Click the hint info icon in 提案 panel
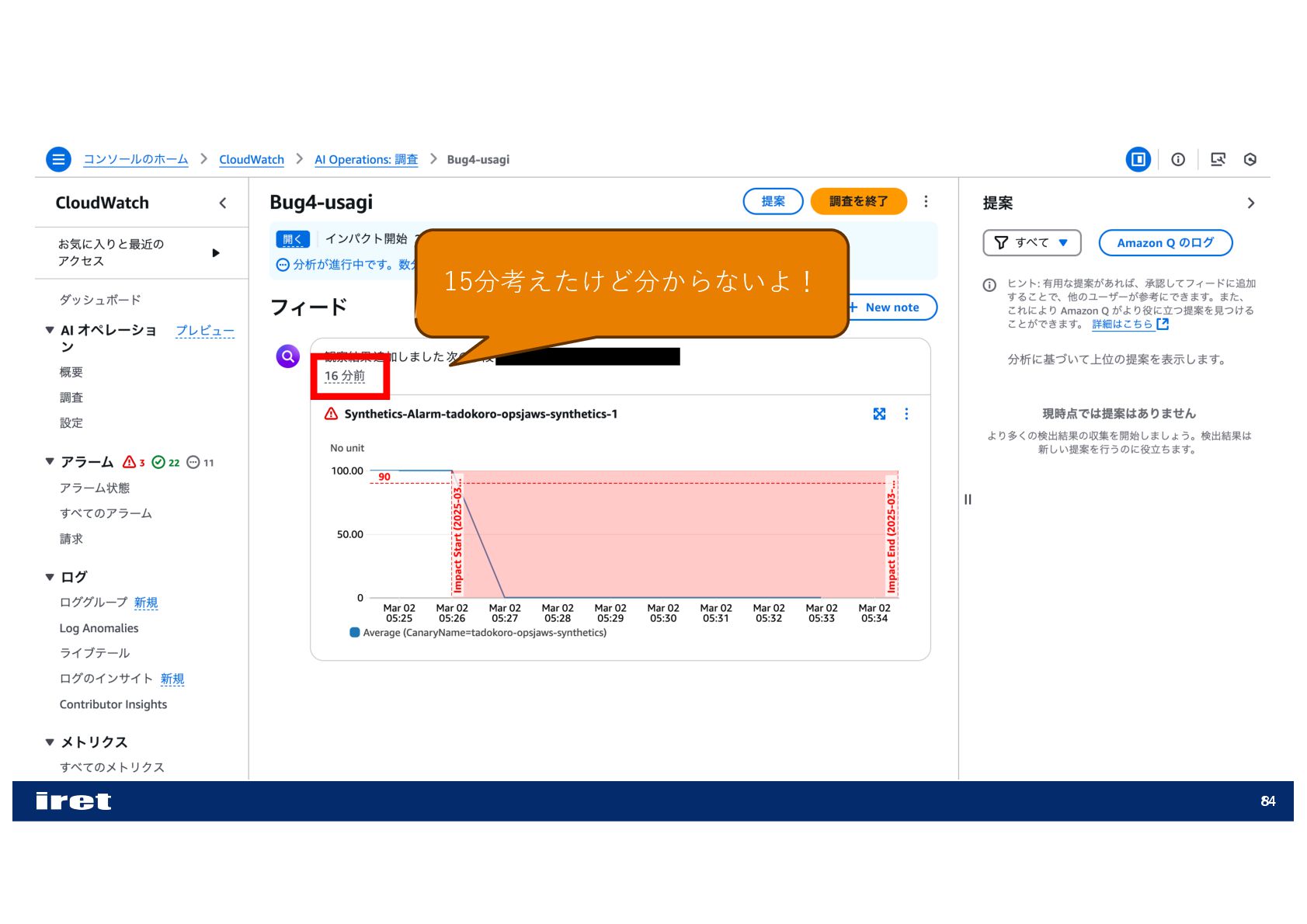Viewport: 1307px width, 924px height. [x=989, y=285]
